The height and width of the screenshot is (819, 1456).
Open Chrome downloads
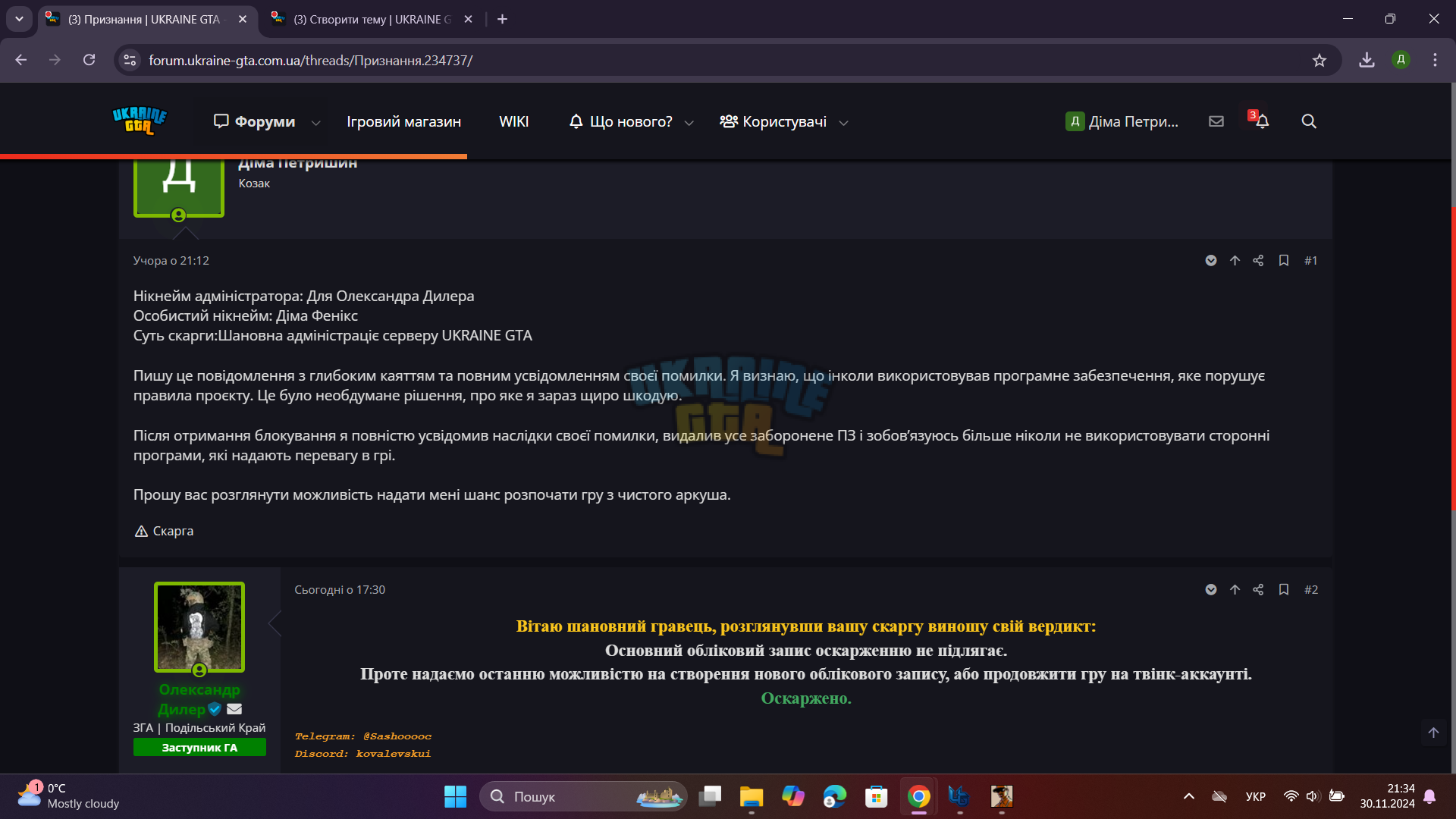(x=1367, y=60)
